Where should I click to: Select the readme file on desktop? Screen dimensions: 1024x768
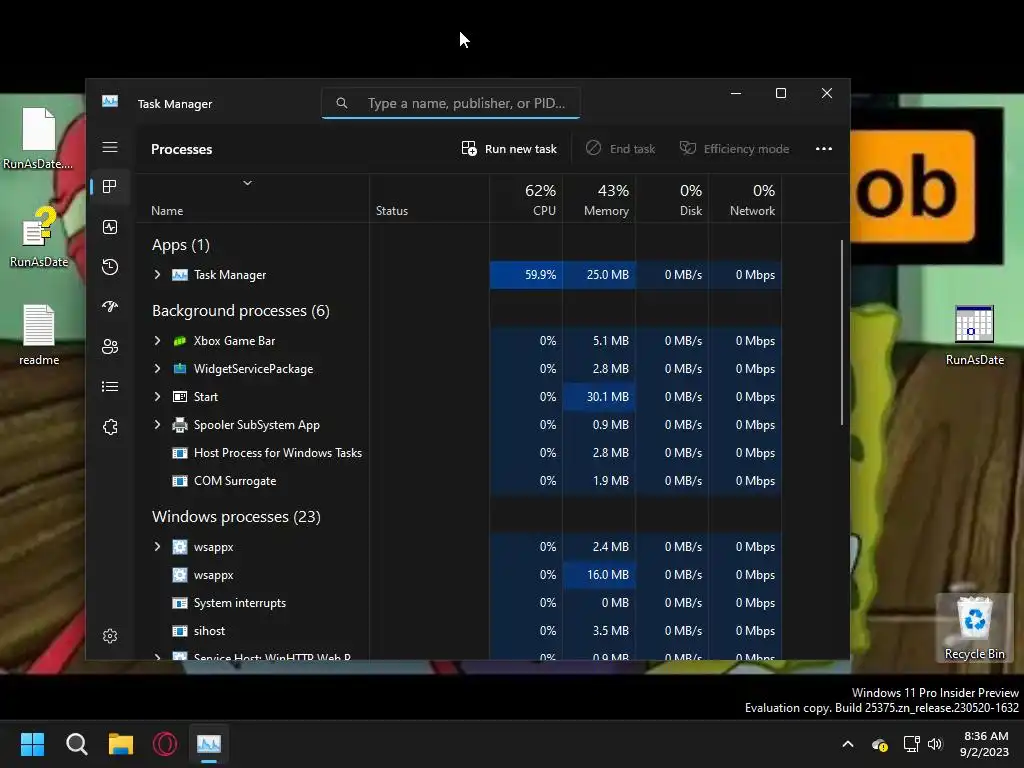coord(39,335)
